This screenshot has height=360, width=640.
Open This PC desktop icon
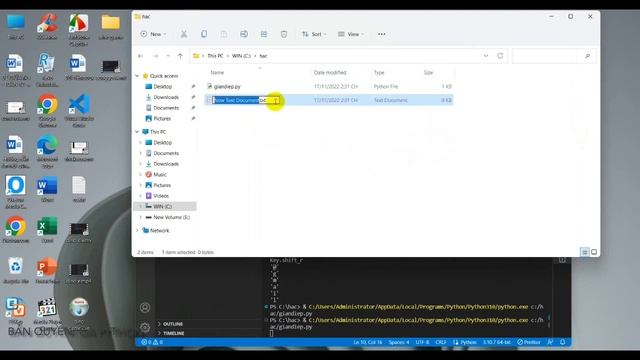click(x=16, y=27)
